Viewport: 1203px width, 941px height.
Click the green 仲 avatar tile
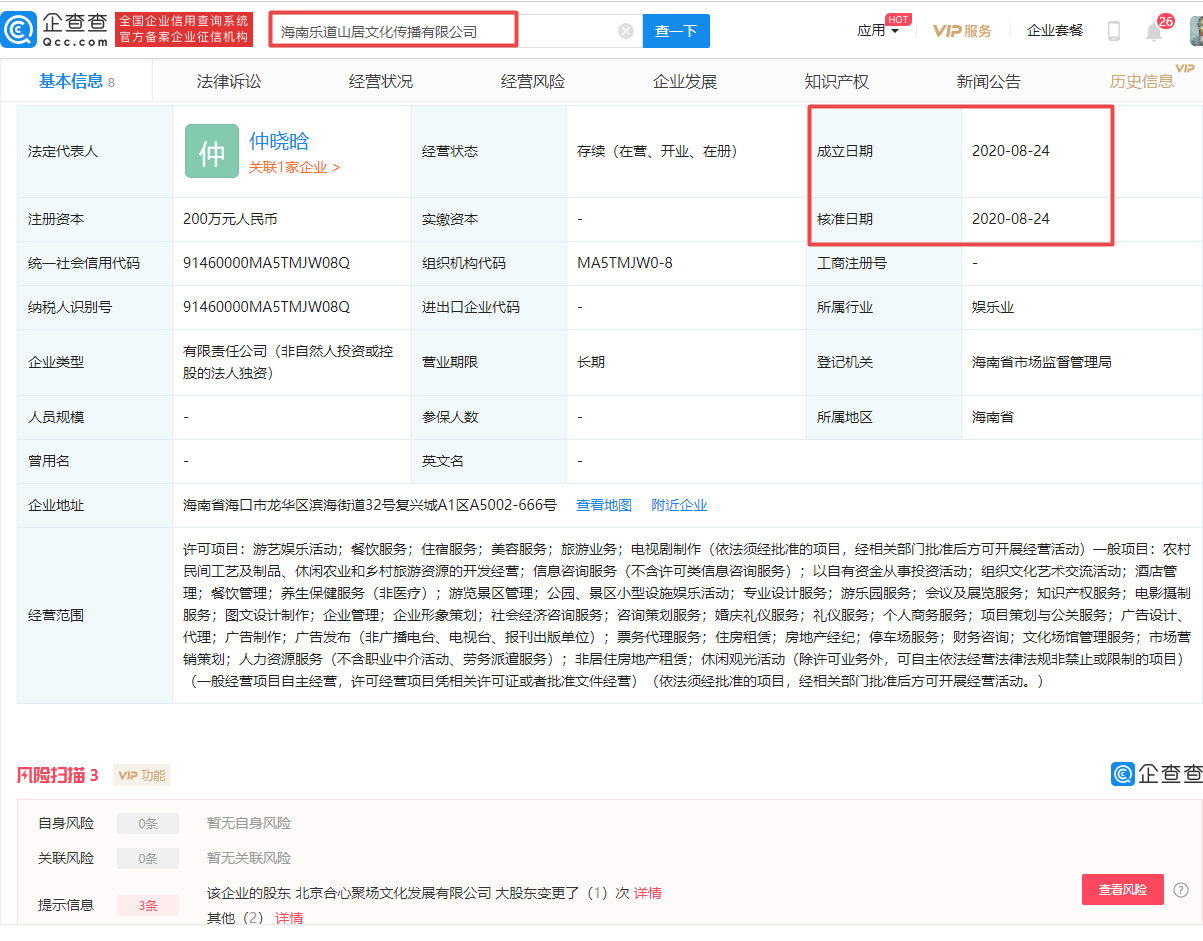(212, 151)
